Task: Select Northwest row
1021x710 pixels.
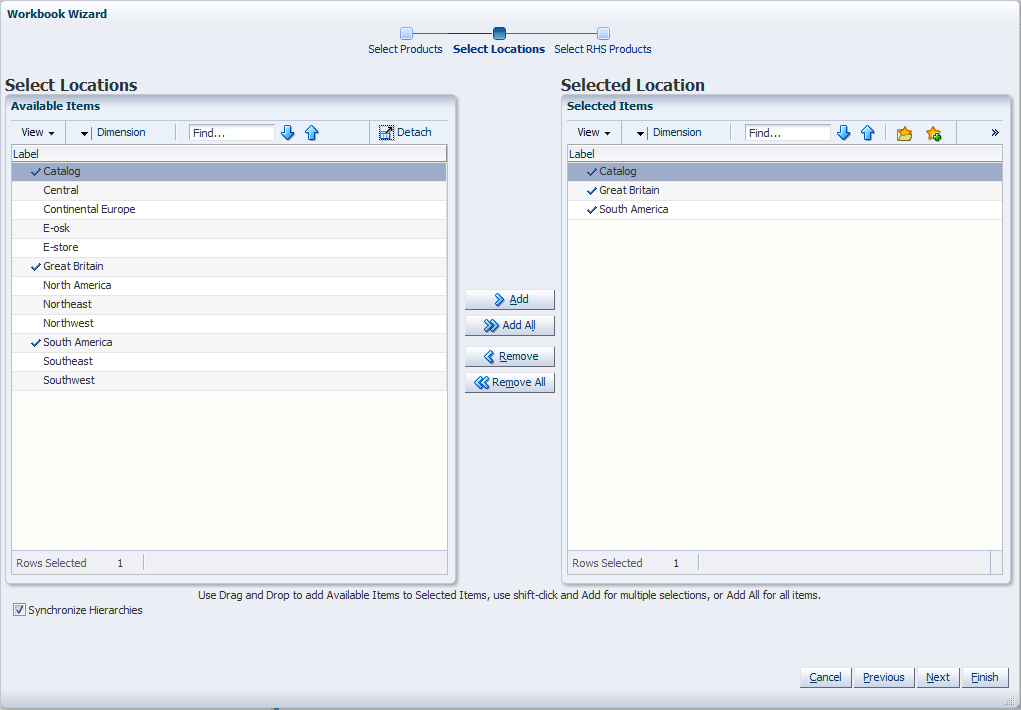Action: (x=229, y=323)
